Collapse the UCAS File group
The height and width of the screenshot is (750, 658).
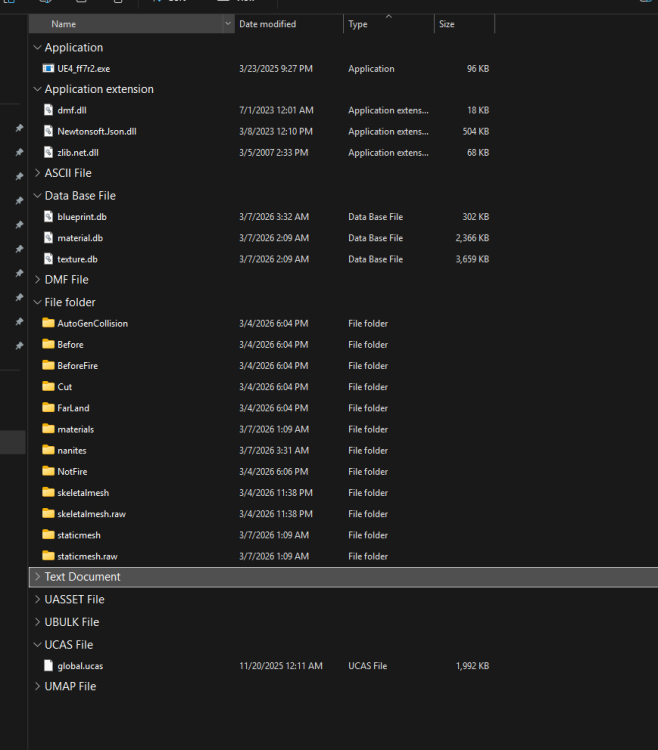[x=37, y=645]
